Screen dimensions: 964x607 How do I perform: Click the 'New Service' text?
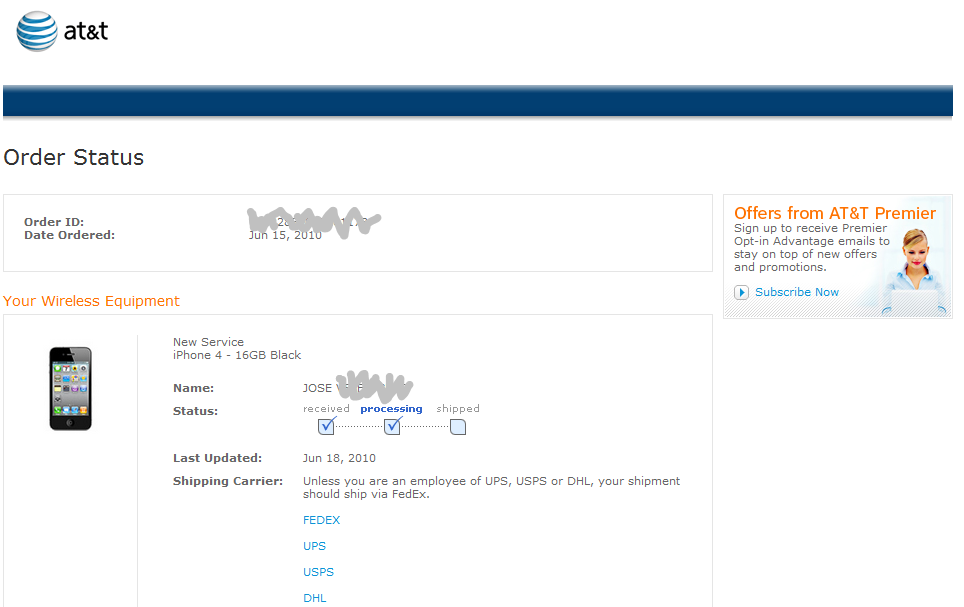pyautogui.click(x=208, y=342)
